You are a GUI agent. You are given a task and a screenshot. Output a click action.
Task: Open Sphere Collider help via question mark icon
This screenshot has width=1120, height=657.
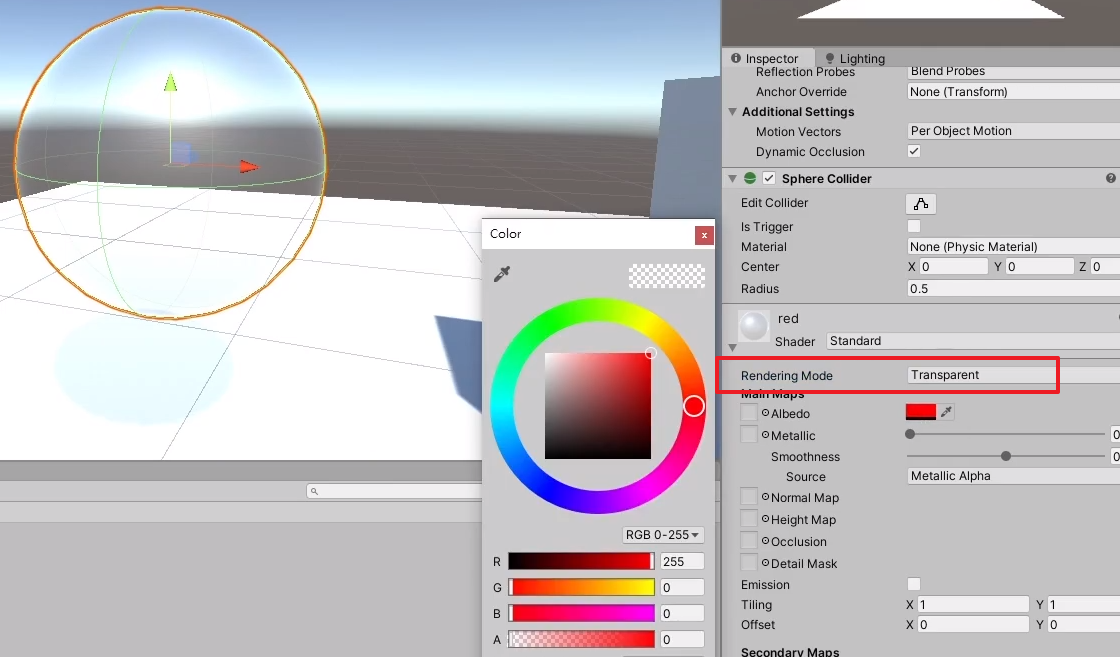point(1110,178)
